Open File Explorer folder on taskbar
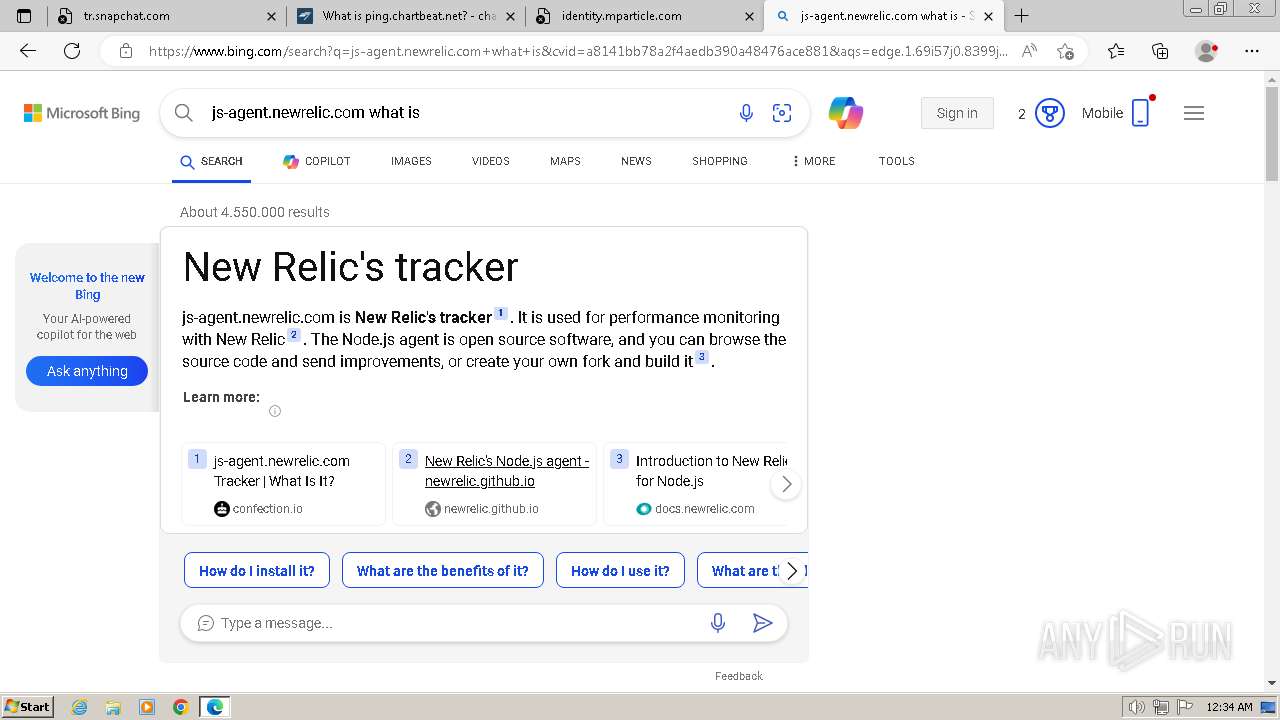 pos(113,707)
